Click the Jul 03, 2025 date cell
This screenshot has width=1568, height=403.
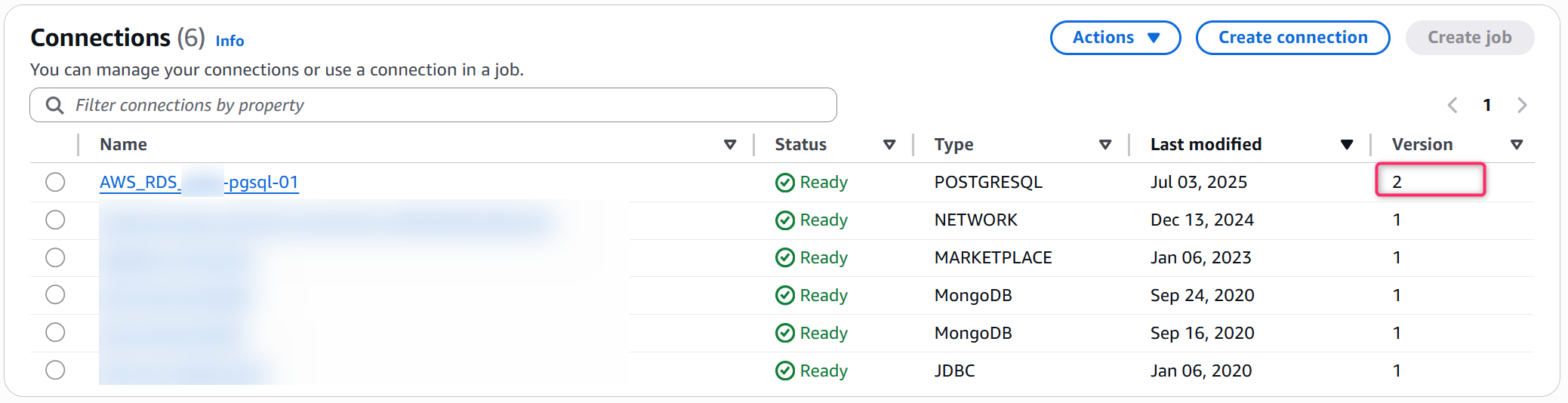pos(1199,182)
